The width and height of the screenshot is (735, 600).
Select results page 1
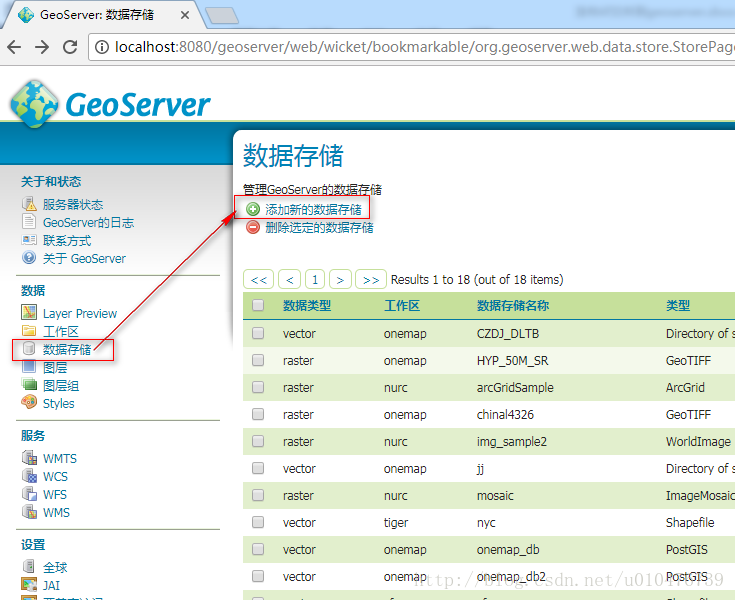315,279
